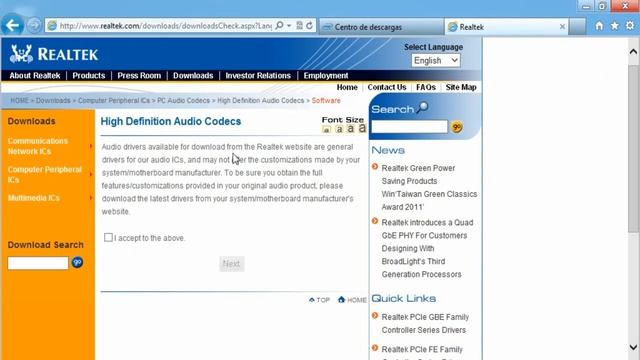
Task: Click the scrollbar down arrow
Action: (x=633, y=348)
